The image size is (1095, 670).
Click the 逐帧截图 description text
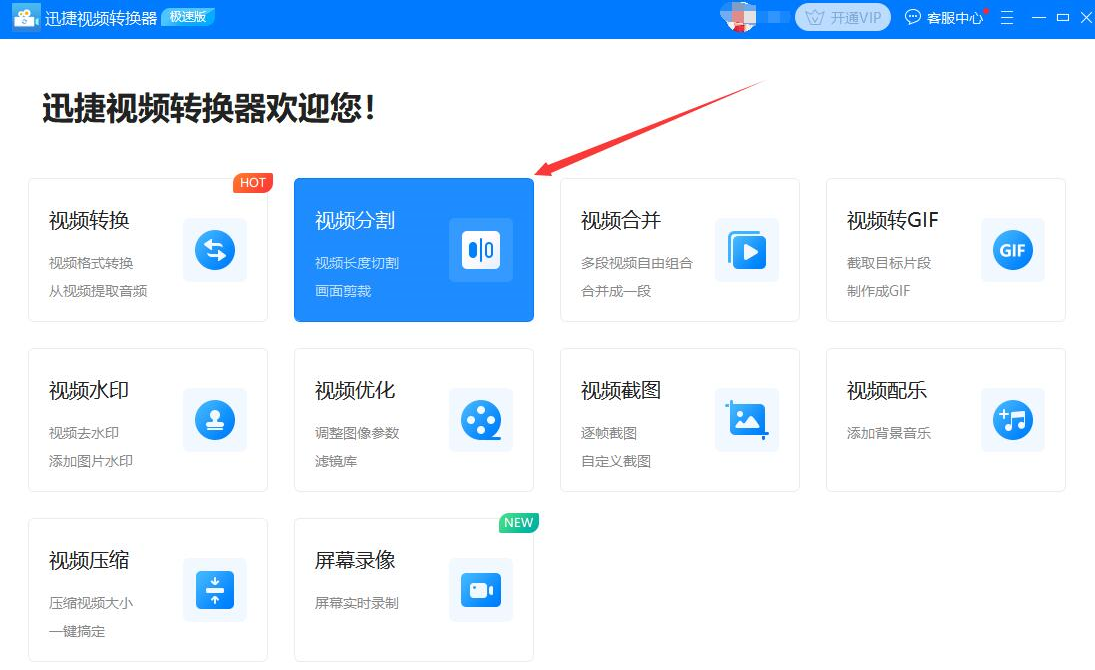609,432
